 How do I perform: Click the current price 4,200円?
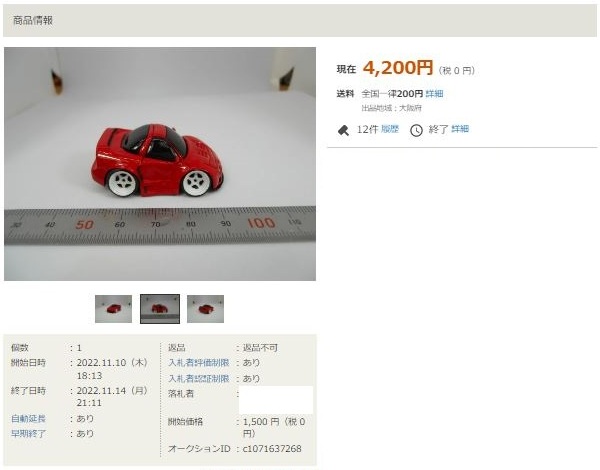tap(398, 68)
